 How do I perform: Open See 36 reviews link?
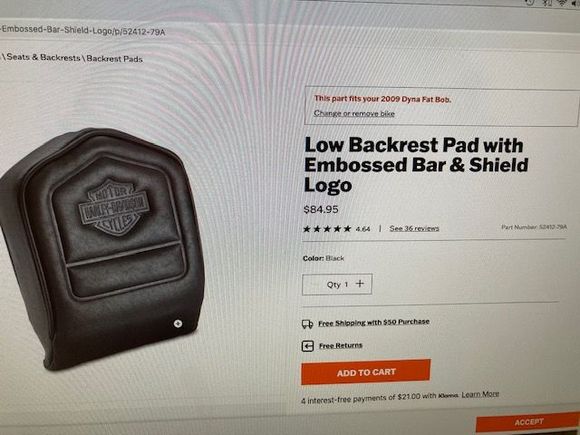click(414, 228)
